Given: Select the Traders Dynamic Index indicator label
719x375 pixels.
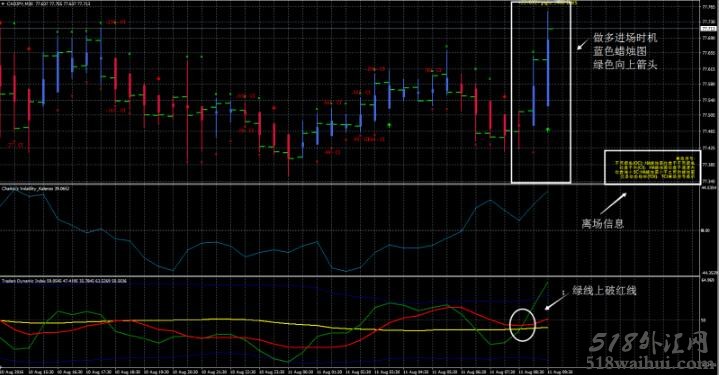Looking at the screenshot, I should point(64,281).
